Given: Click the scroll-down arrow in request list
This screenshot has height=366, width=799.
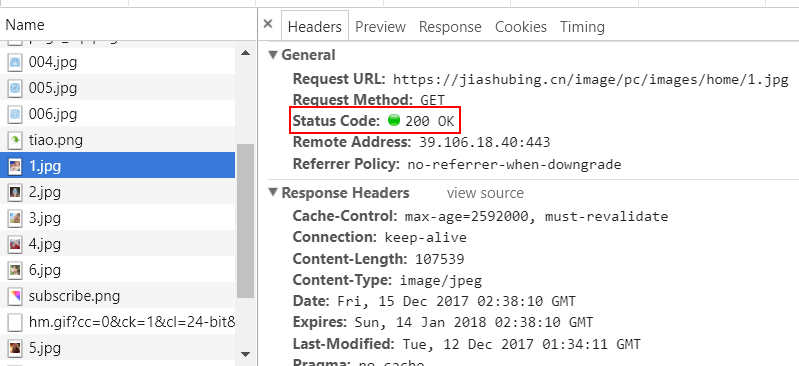Looking at the screenshot, I should (245, 354).
